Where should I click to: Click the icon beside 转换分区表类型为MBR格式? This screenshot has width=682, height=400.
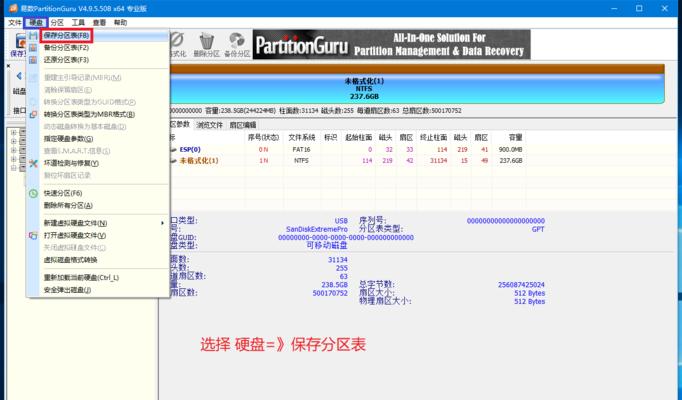tap(33, 114)
